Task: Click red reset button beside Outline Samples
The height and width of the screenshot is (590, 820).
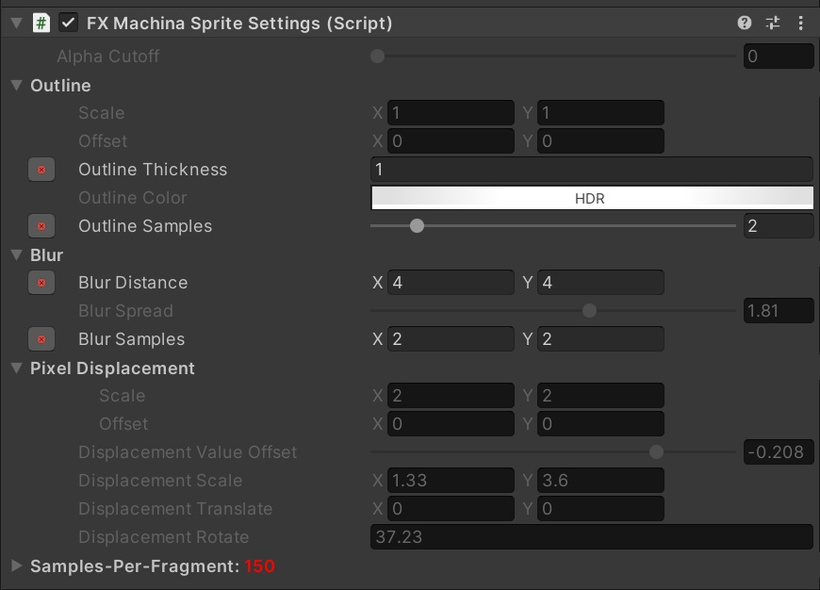Action: tap(41, 226)
